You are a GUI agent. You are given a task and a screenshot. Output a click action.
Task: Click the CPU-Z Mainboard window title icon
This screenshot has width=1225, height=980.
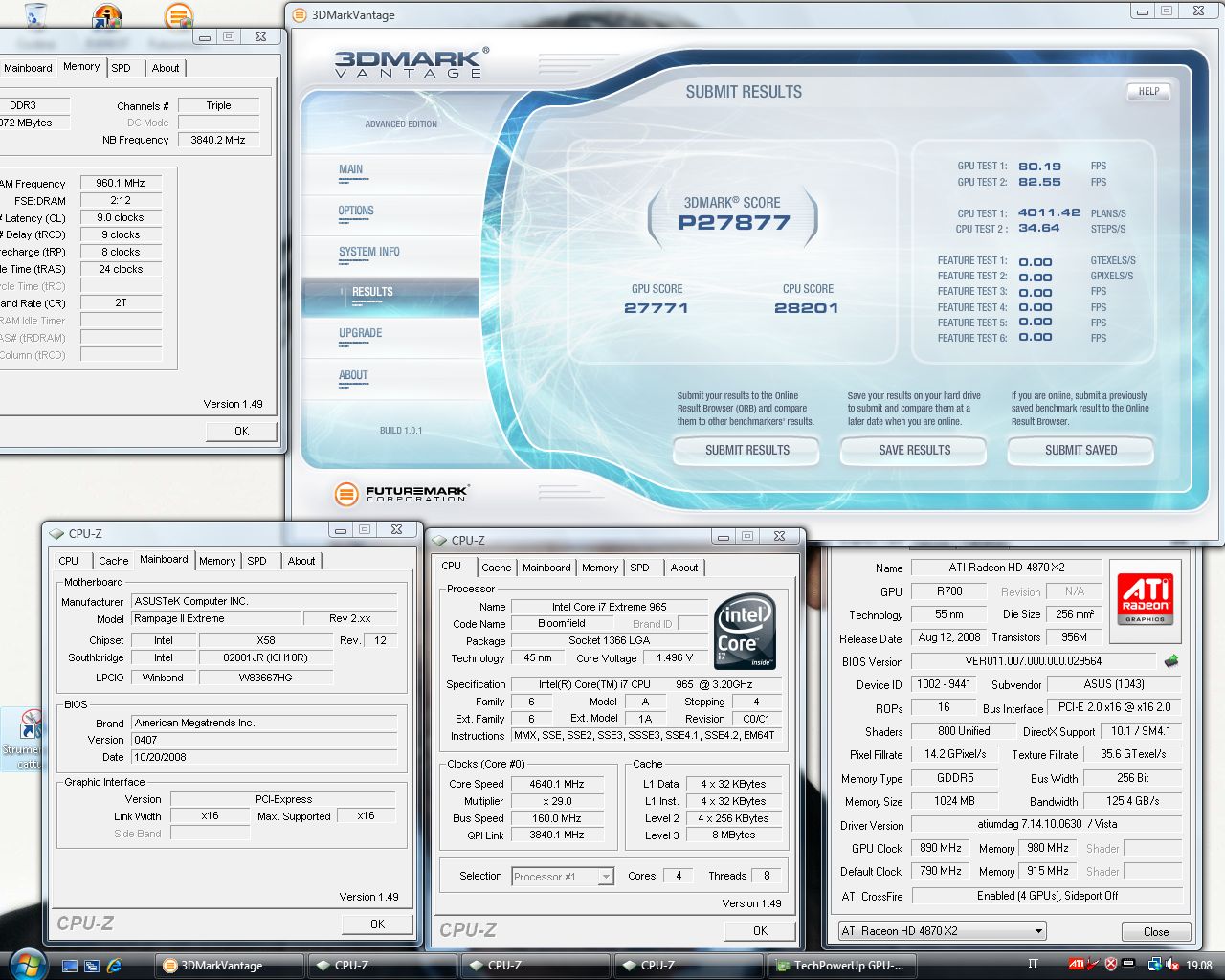[56, 534]
